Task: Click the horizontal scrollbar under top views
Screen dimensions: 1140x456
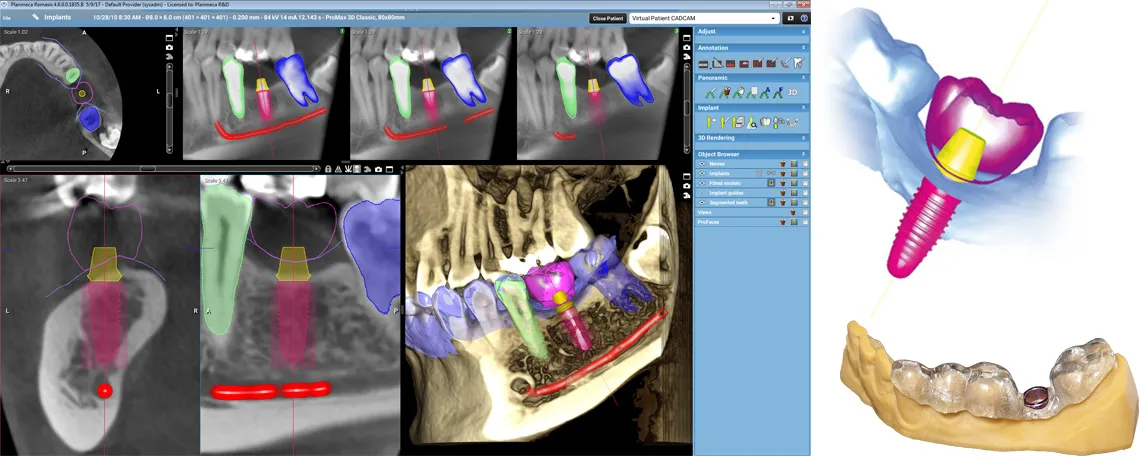Action: click(165, 169)
